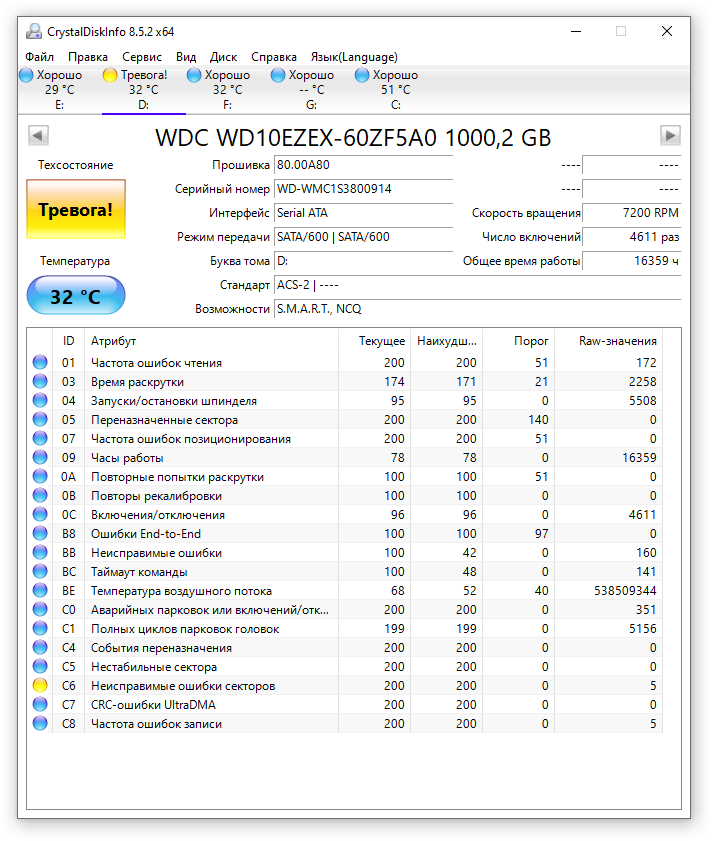Click the ID column header
Screen dimensions: 712x841
(69, 341)
